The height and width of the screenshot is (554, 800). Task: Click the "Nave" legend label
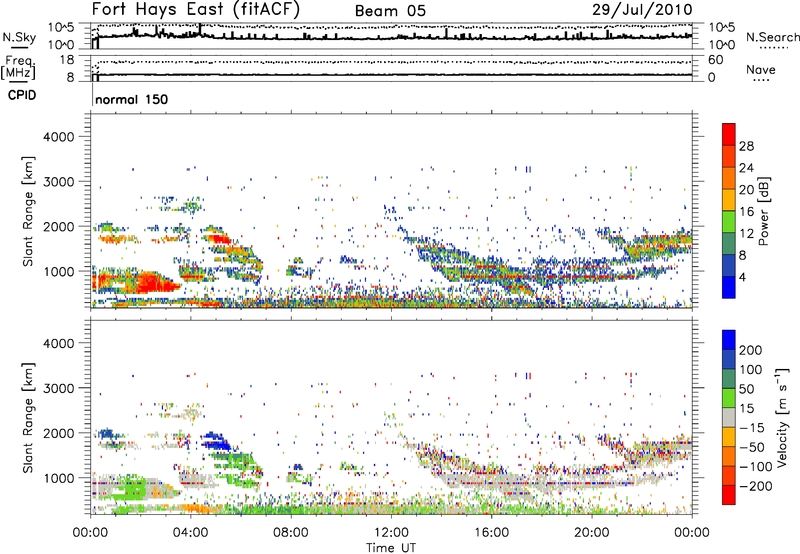[760, 69]
